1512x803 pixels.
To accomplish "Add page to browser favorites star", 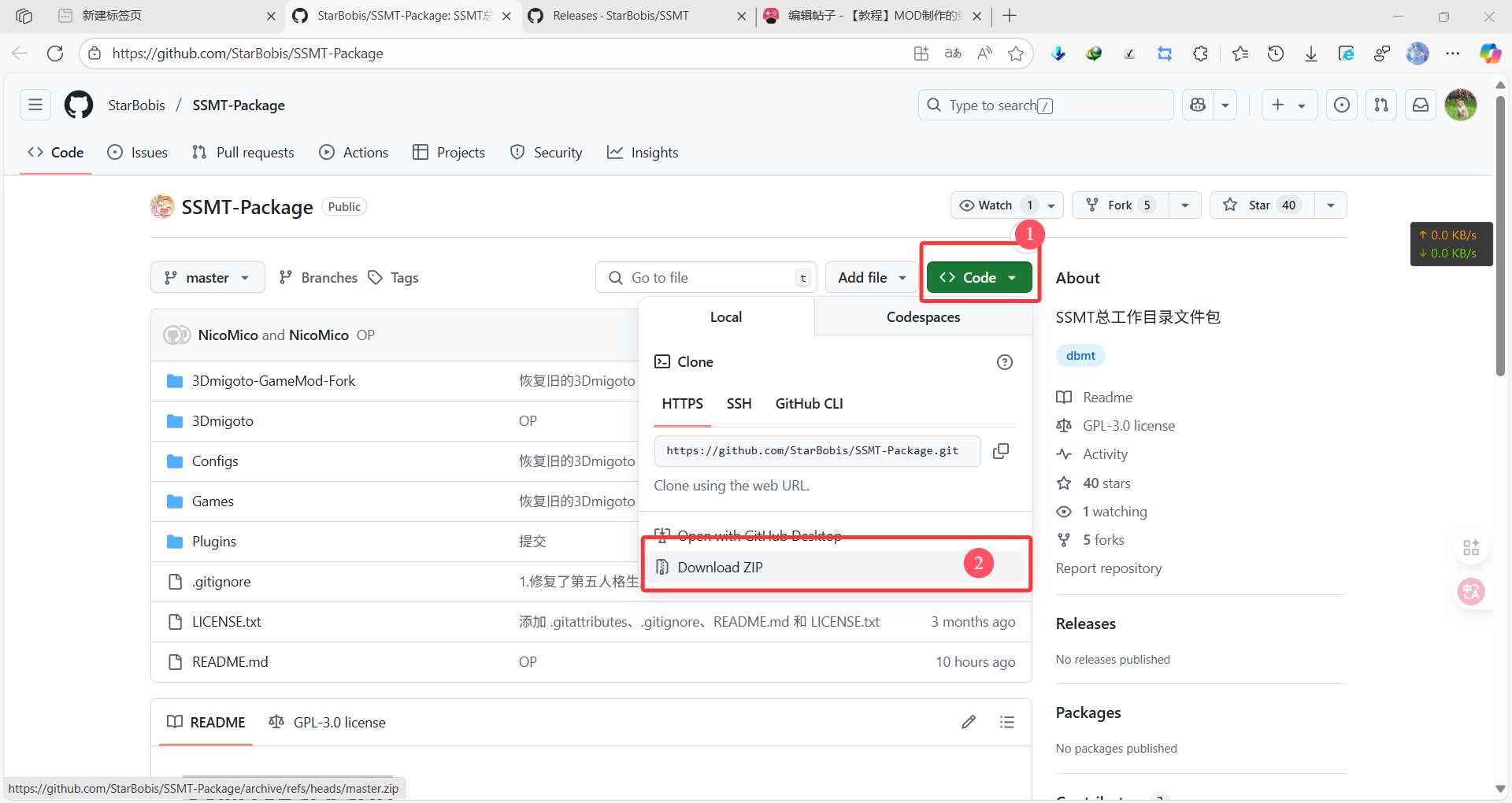I will tap(1016, 54).
